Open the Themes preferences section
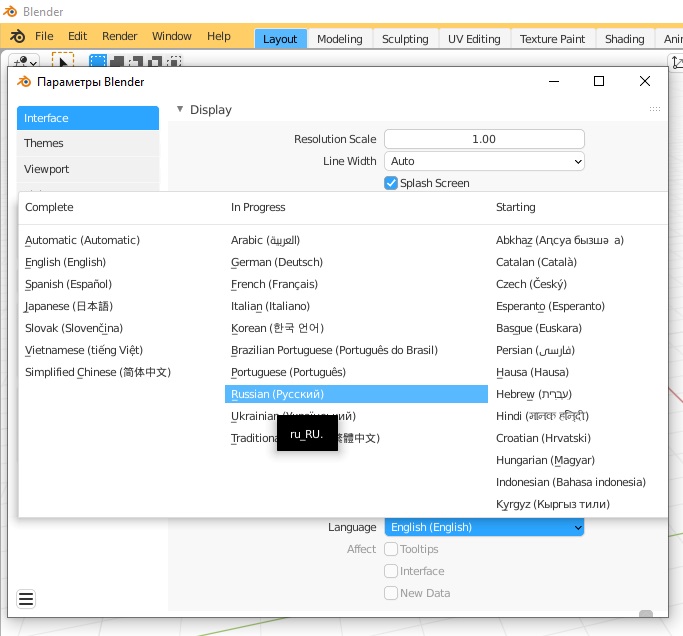 (88, 143)
